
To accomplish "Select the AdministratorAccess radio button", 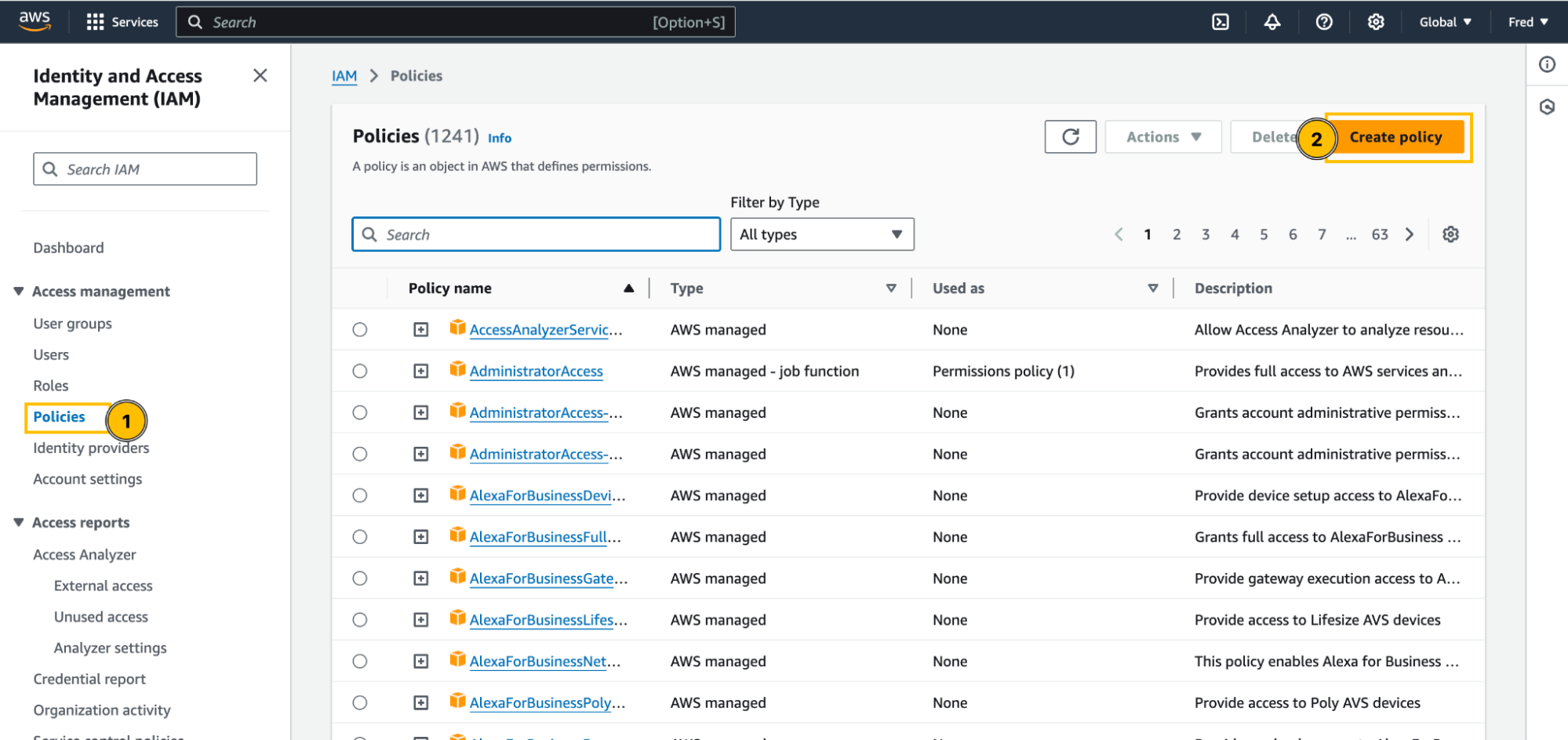I will (x=360, y=371).
